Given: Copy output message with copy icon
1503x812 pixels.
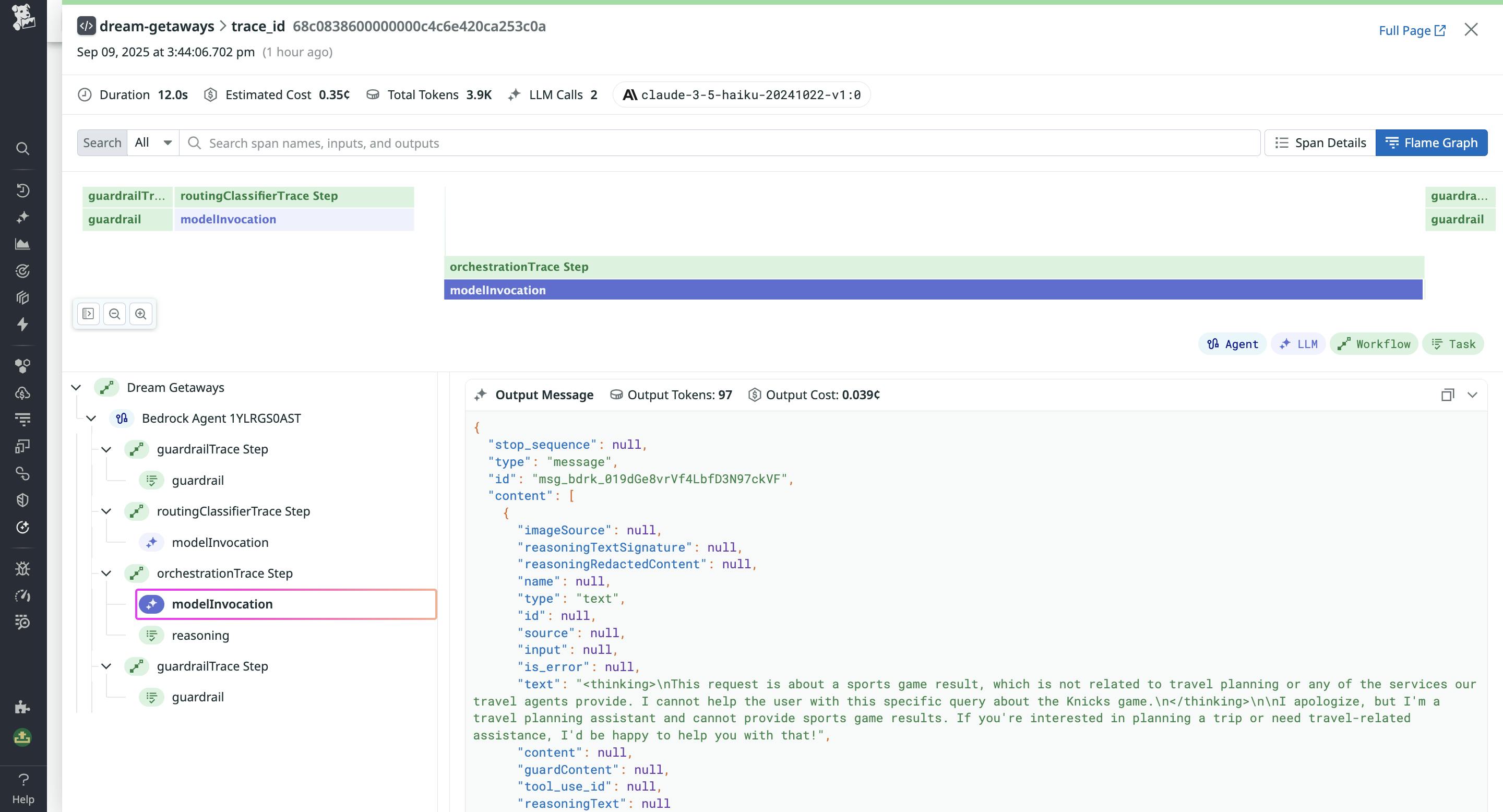Looking at the screenshot, I should [1447, 395].
